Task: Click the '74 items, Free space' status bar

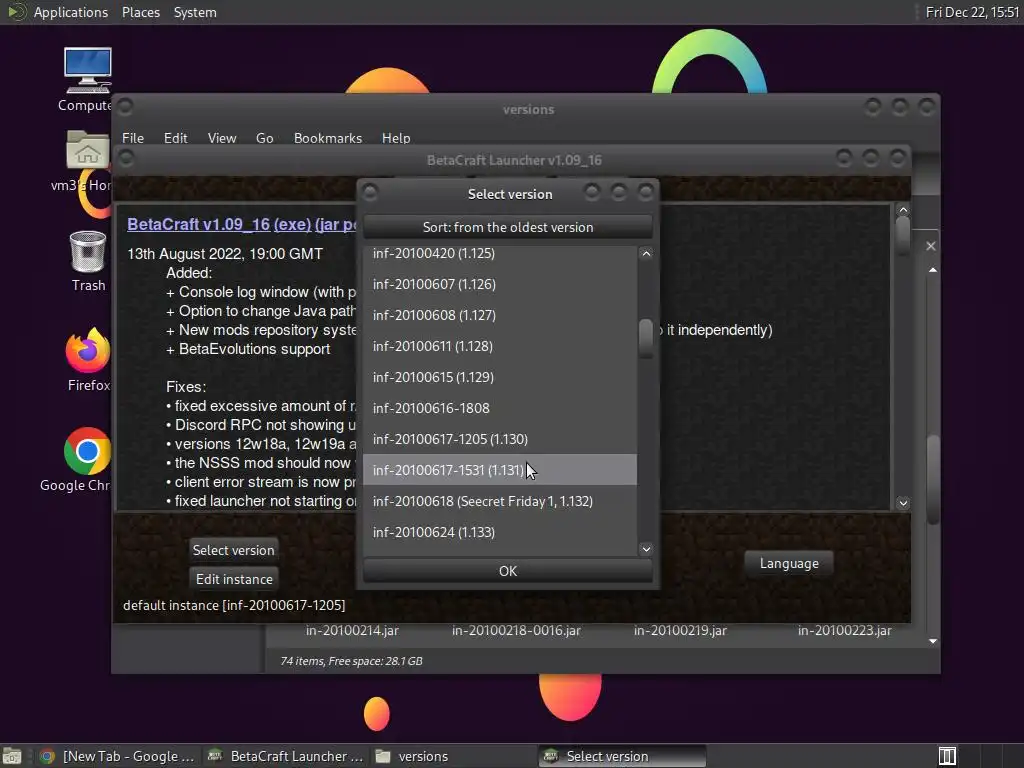Action: coord(351,661)
